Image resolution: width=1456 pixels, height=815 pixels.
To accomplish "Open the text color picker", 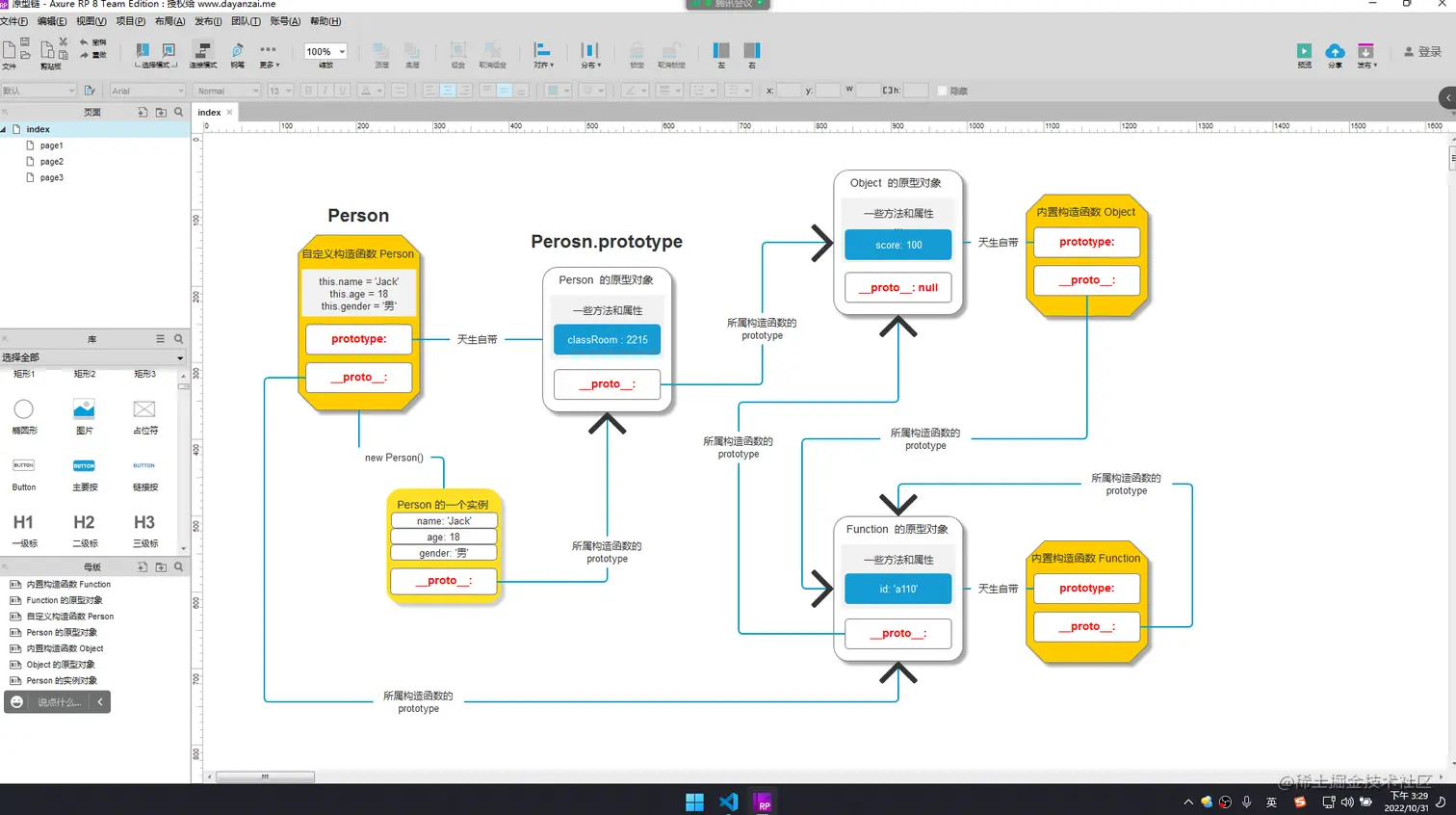I will pyautogui.click(x=371, y=91).
